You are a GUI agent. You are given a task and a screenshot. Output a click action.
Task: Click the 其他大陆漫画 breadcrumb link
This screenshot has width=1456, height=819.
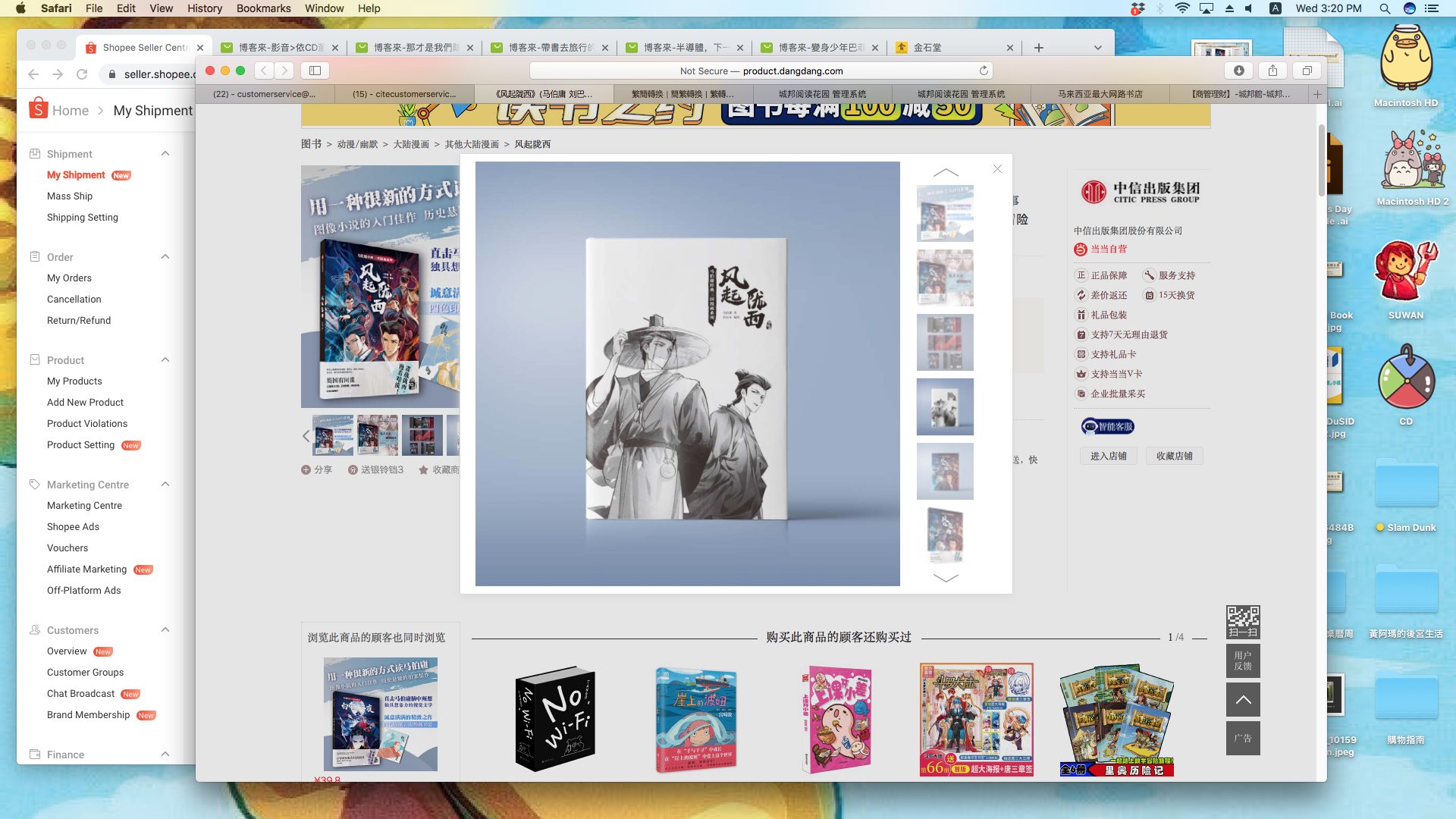pyautogui.click(x=472, y=144)
